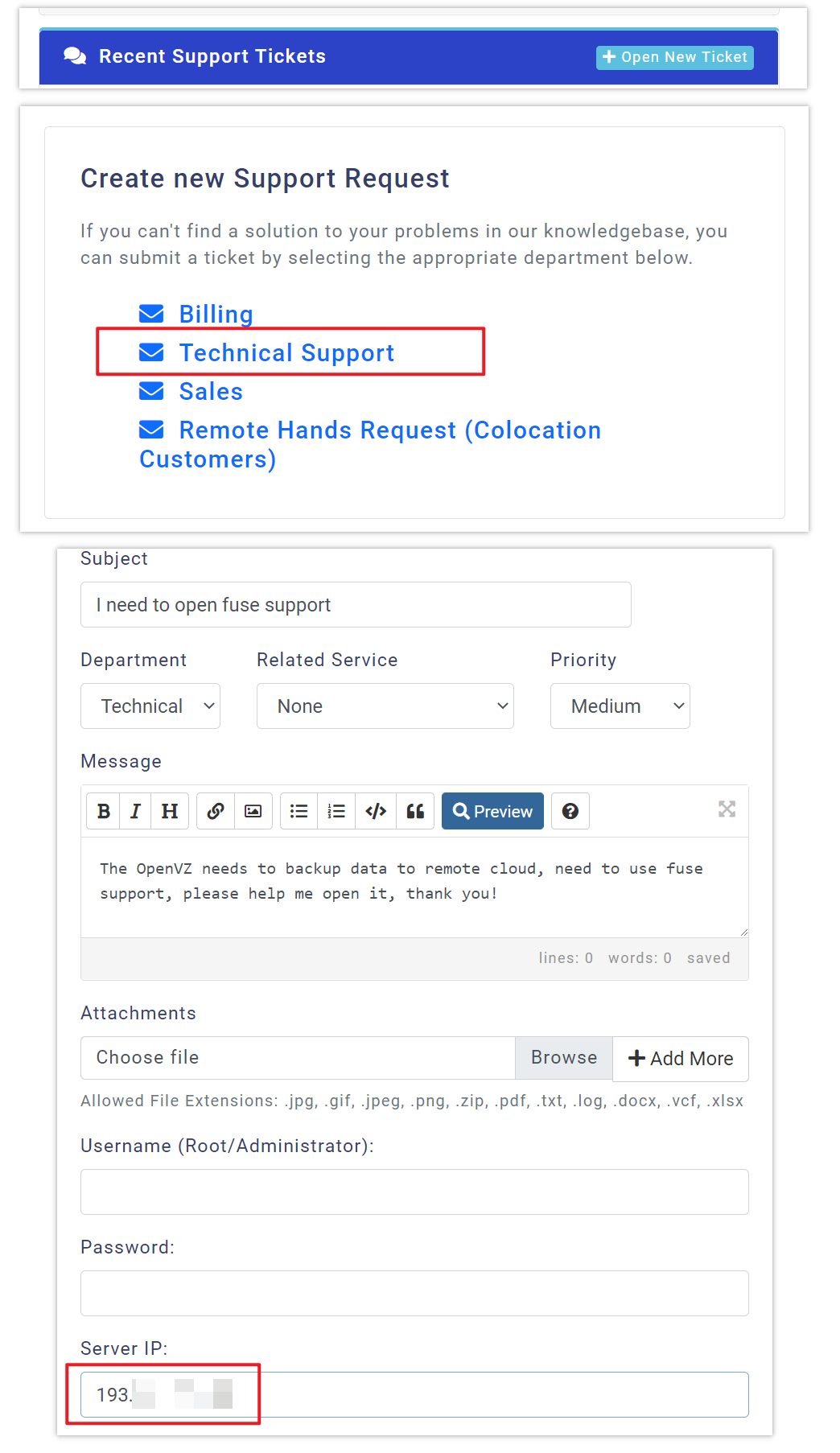Focus the Username (Root/Administrator) field
The image size is (840, 1453).
point(414,1192)
